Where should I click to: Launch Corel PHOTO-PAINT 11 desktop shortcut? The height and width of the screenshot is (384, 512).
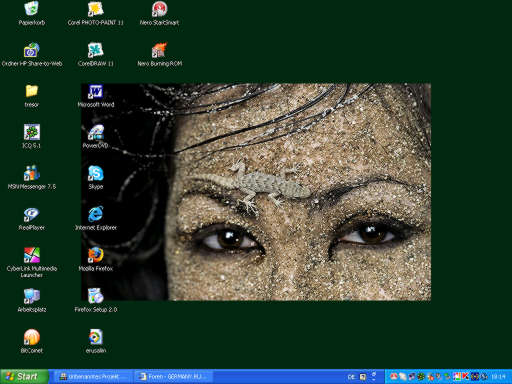point(95,9)
